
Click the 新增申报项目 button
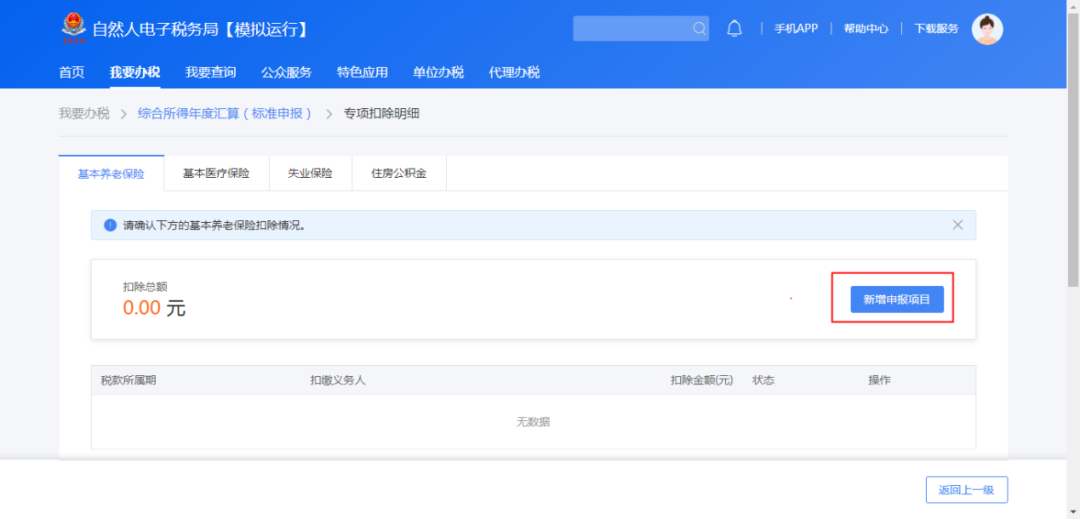pos(897,299)
